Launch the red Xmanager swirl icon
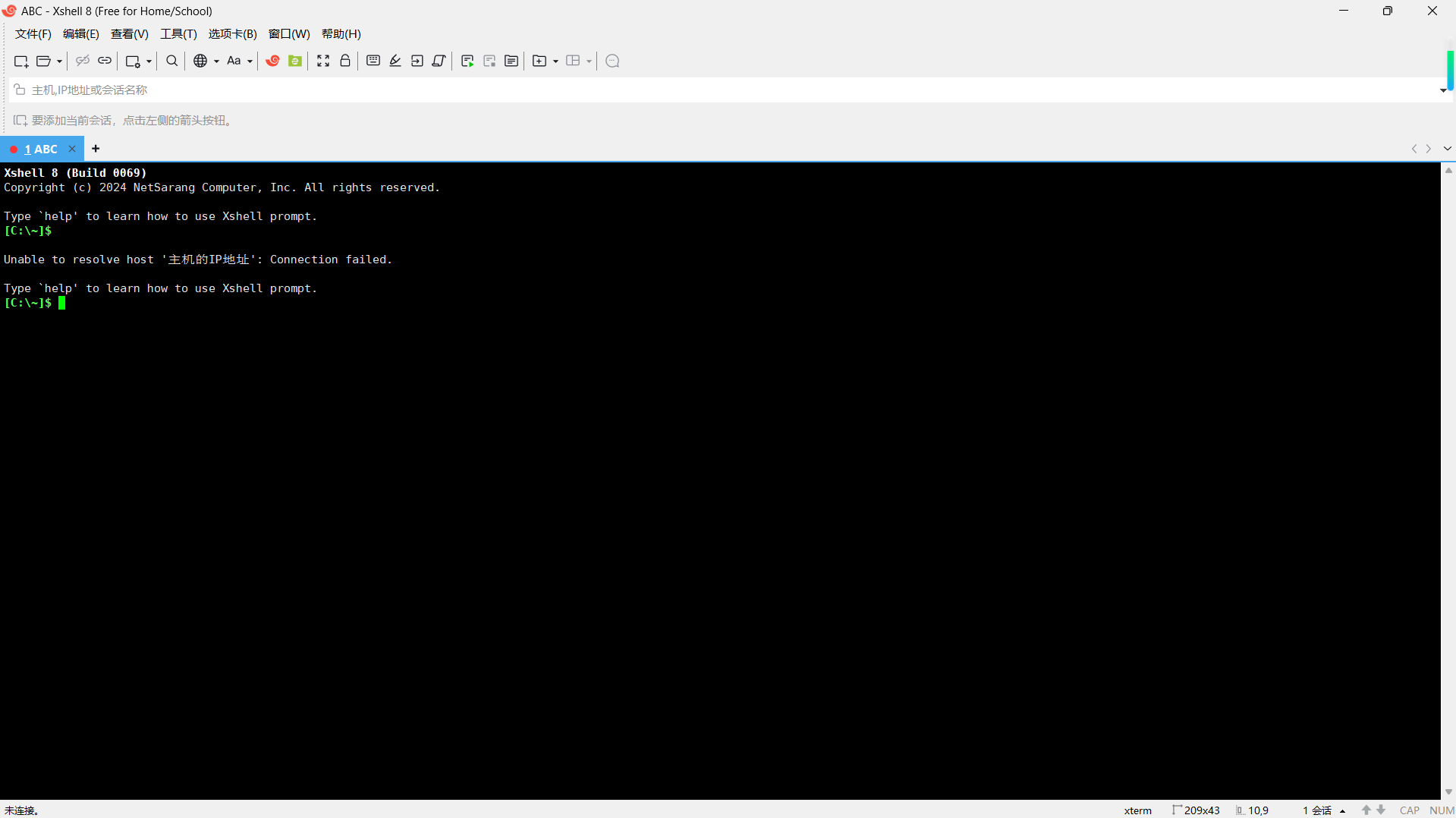1456x818 pixels. (272, 61)
